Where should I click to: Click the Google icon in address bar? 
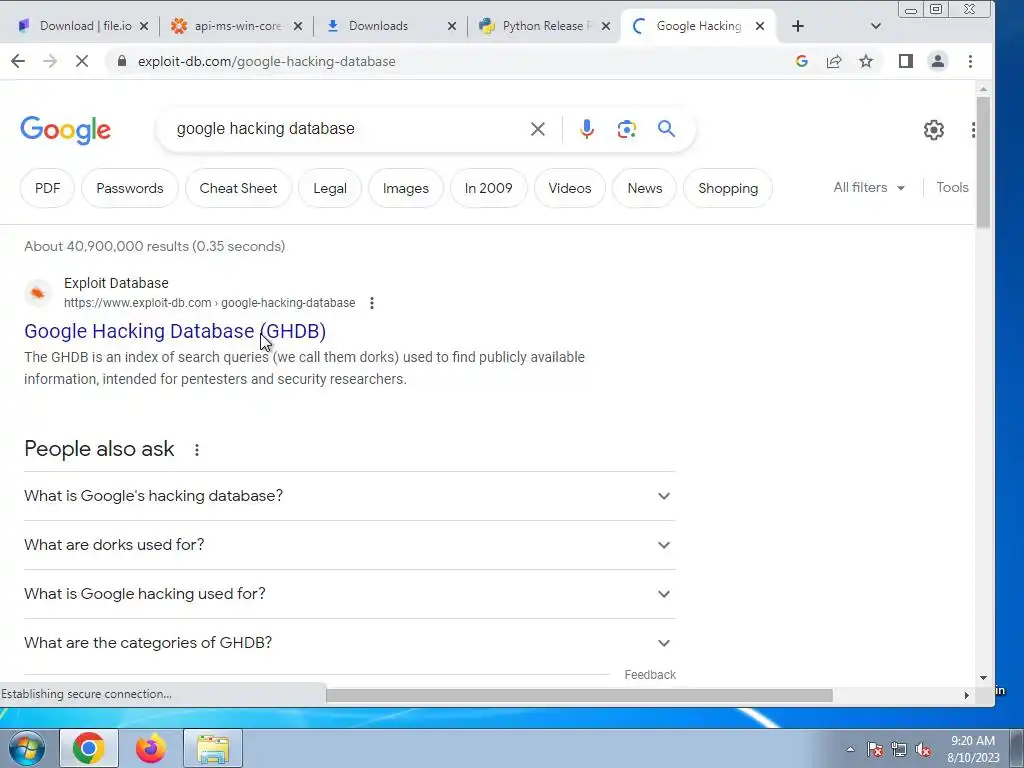coord(802,61)
